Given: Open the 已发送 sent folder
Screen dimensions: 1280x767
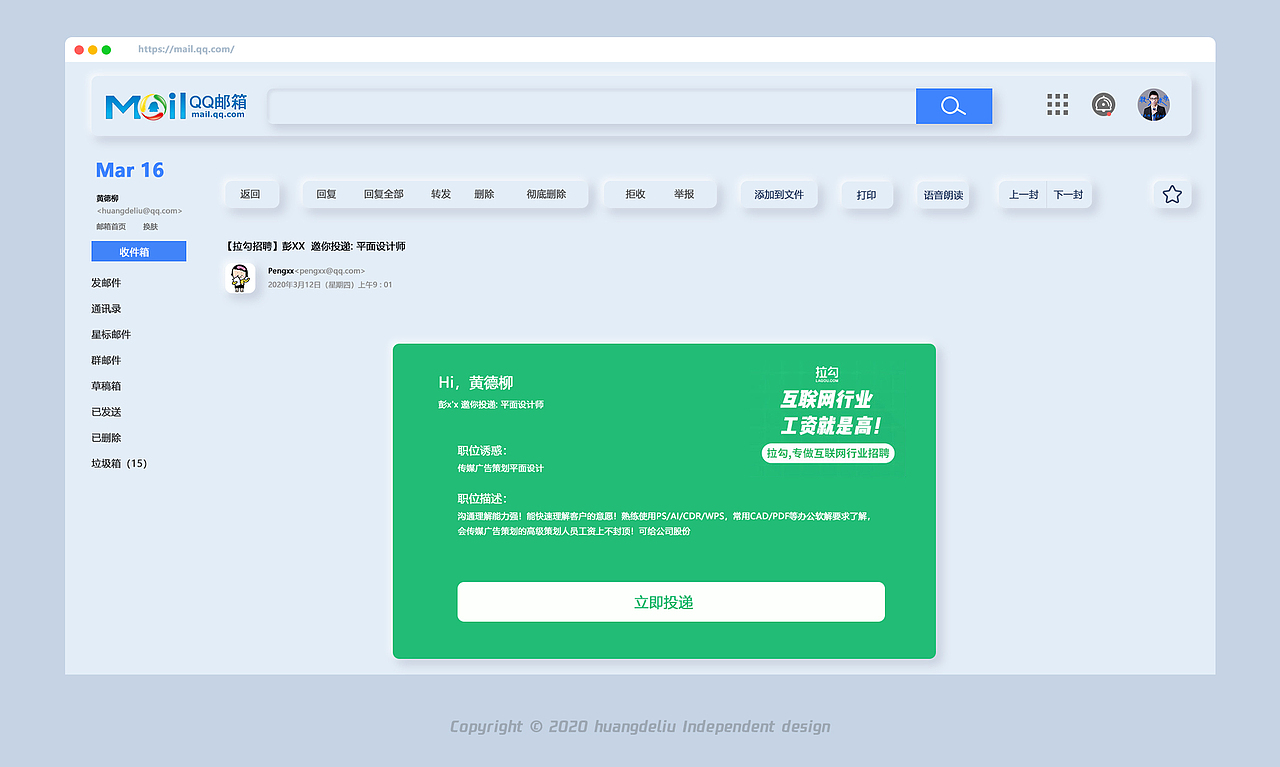Looking at the screenshot, I should (x=106, y=412).
